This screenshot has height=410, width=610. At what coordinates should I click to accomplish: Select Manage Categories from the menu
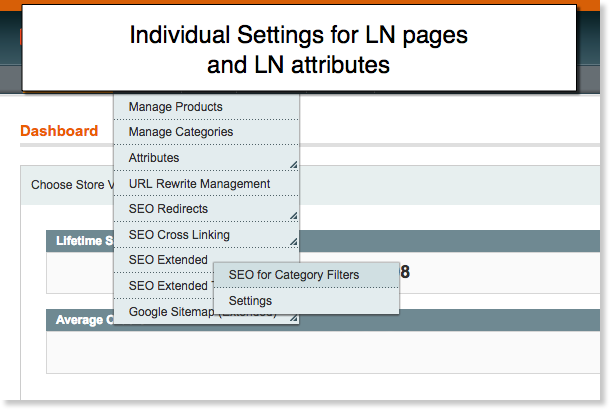pyautogui.click(x=206, y=132)
